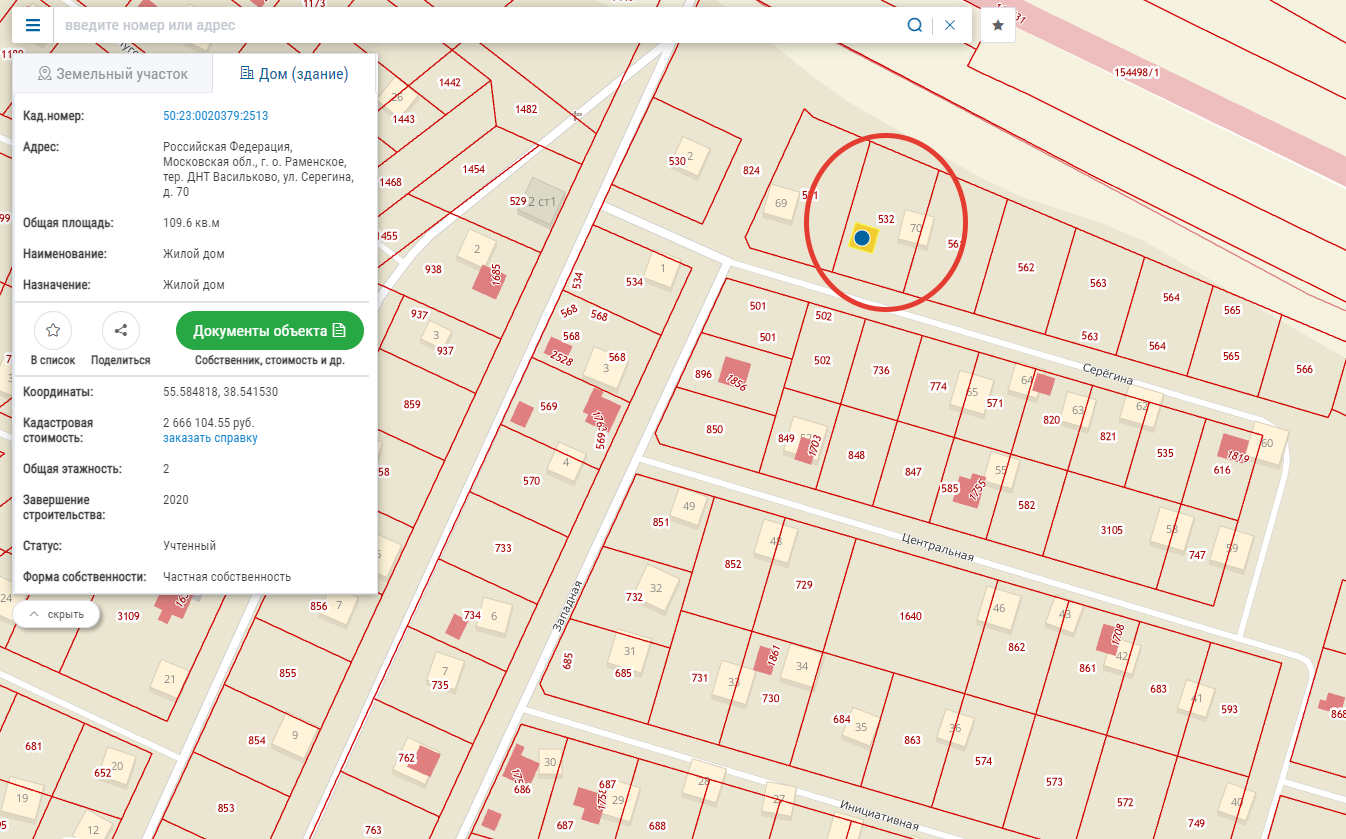Select parcel 729 on the map

[803, 585]
